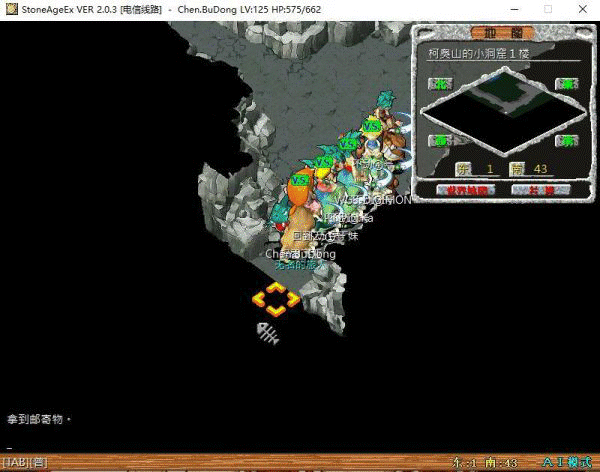Click the window title 'StoneAgeEx VER 2.0.3'

69,9
